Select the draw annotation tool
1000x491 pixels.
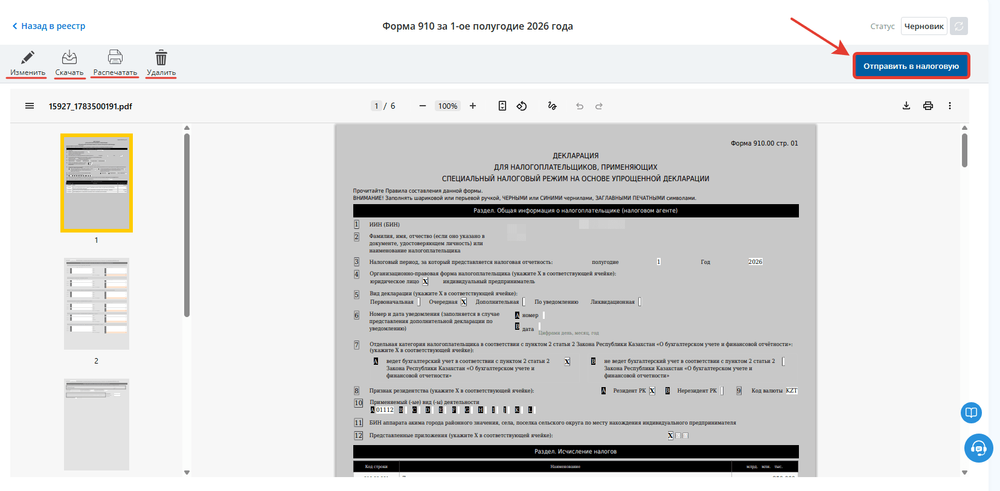pos(552,106)
